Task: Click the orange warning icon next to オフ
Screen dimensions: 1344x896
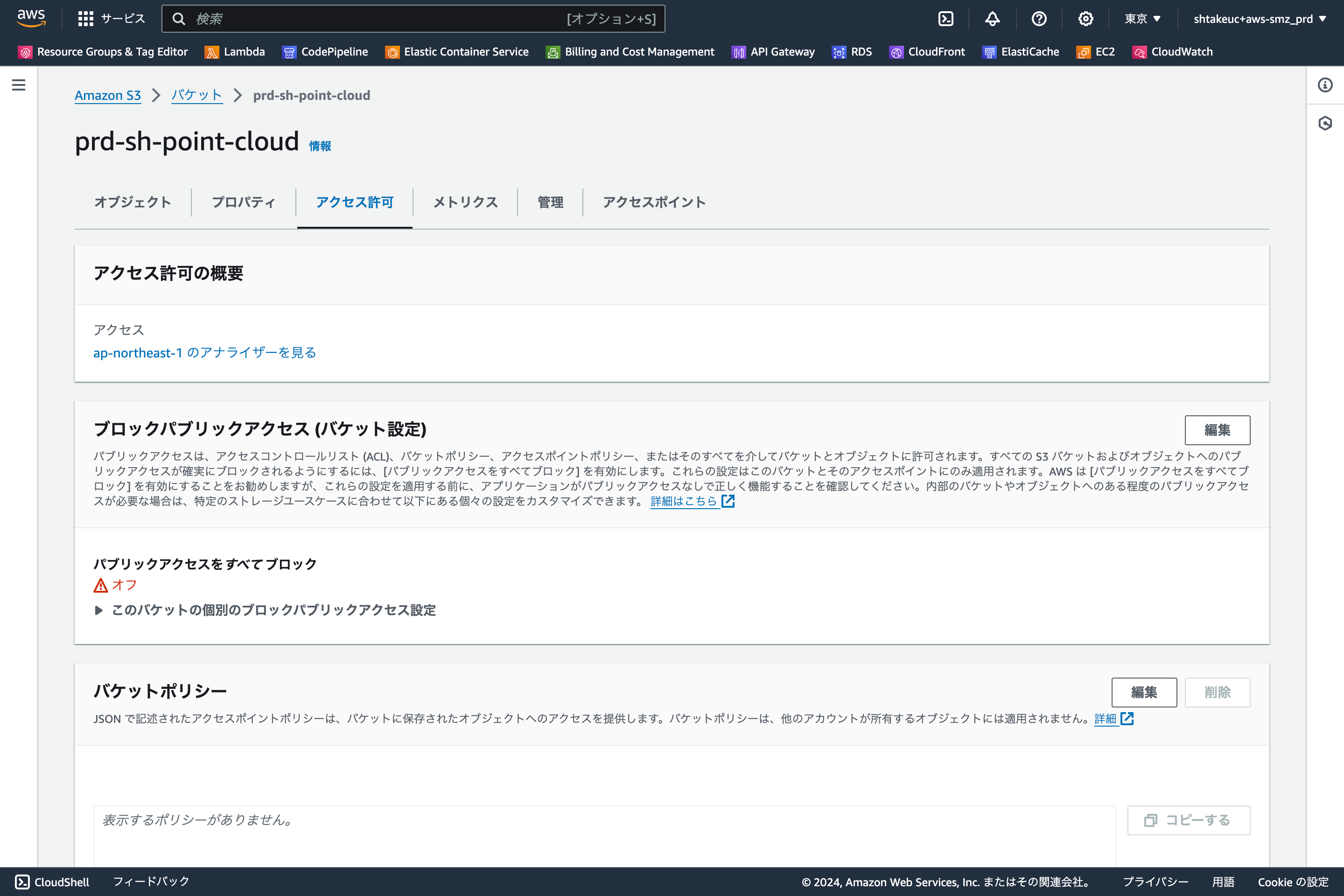Action: (101, 585)
